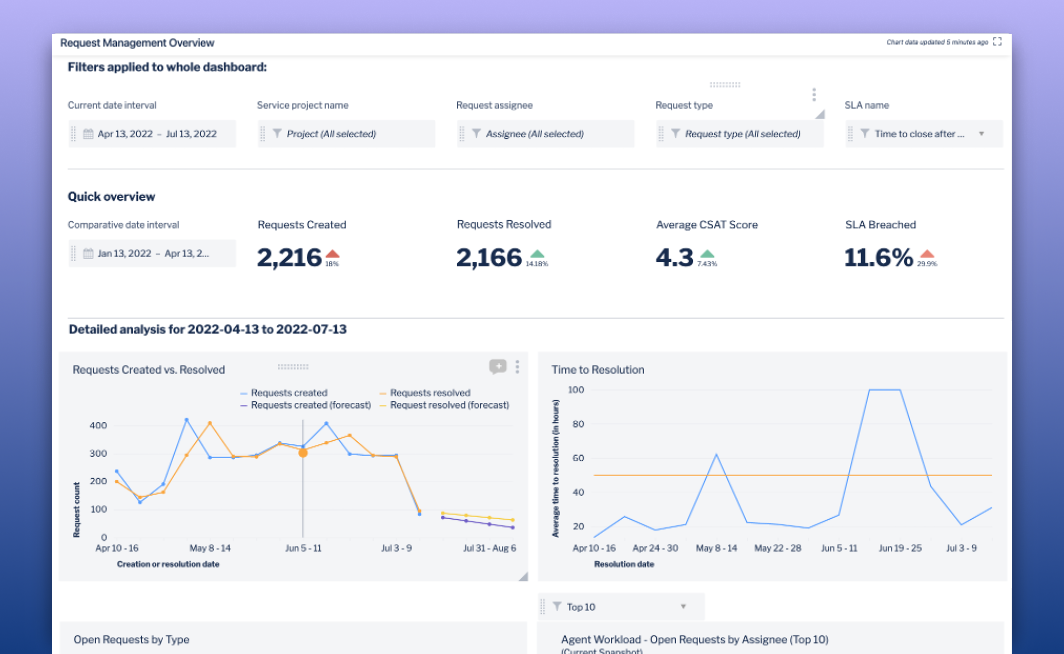1064x654 pixels.
Task: Click the red trend arrow beside SLA Breached
Action: point(927,254)
